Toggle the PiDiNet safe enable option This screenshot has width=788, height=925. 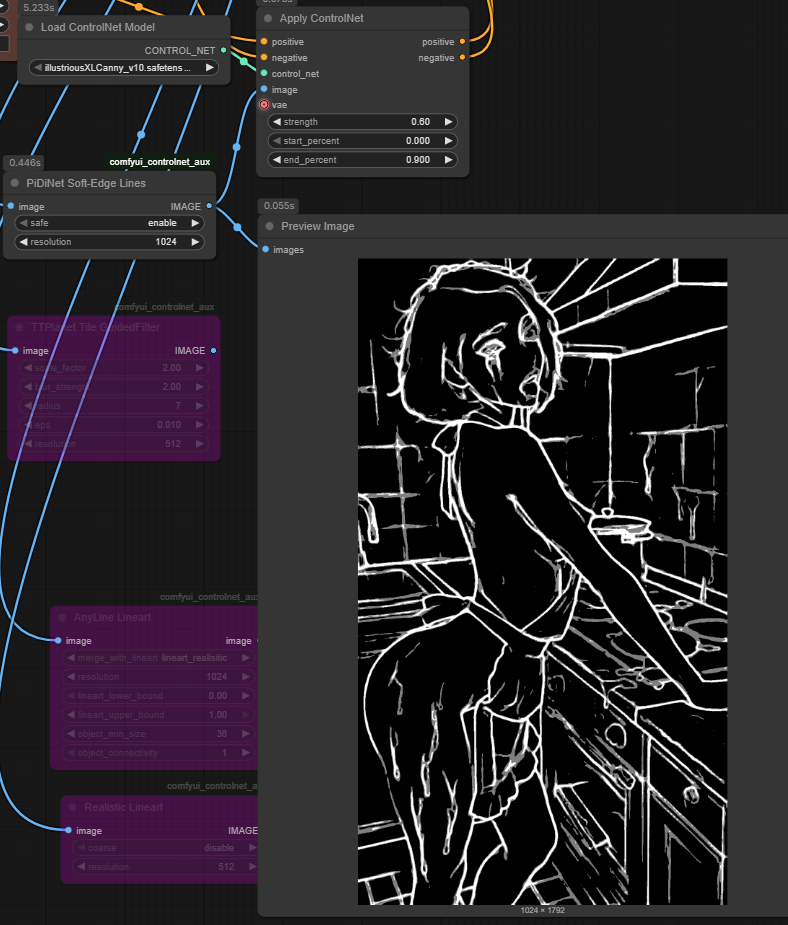click(110, 223)
